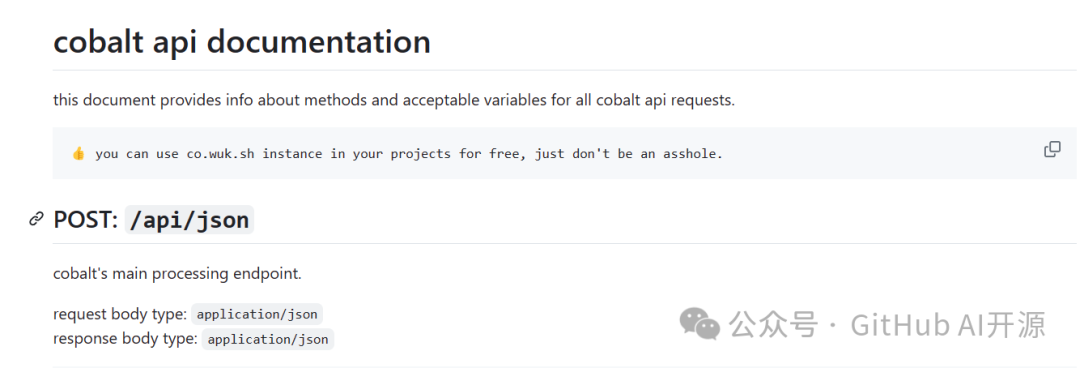Select the response body application/json code tag
Viewport: 1080px width, 368px height.
coord(268,339)
